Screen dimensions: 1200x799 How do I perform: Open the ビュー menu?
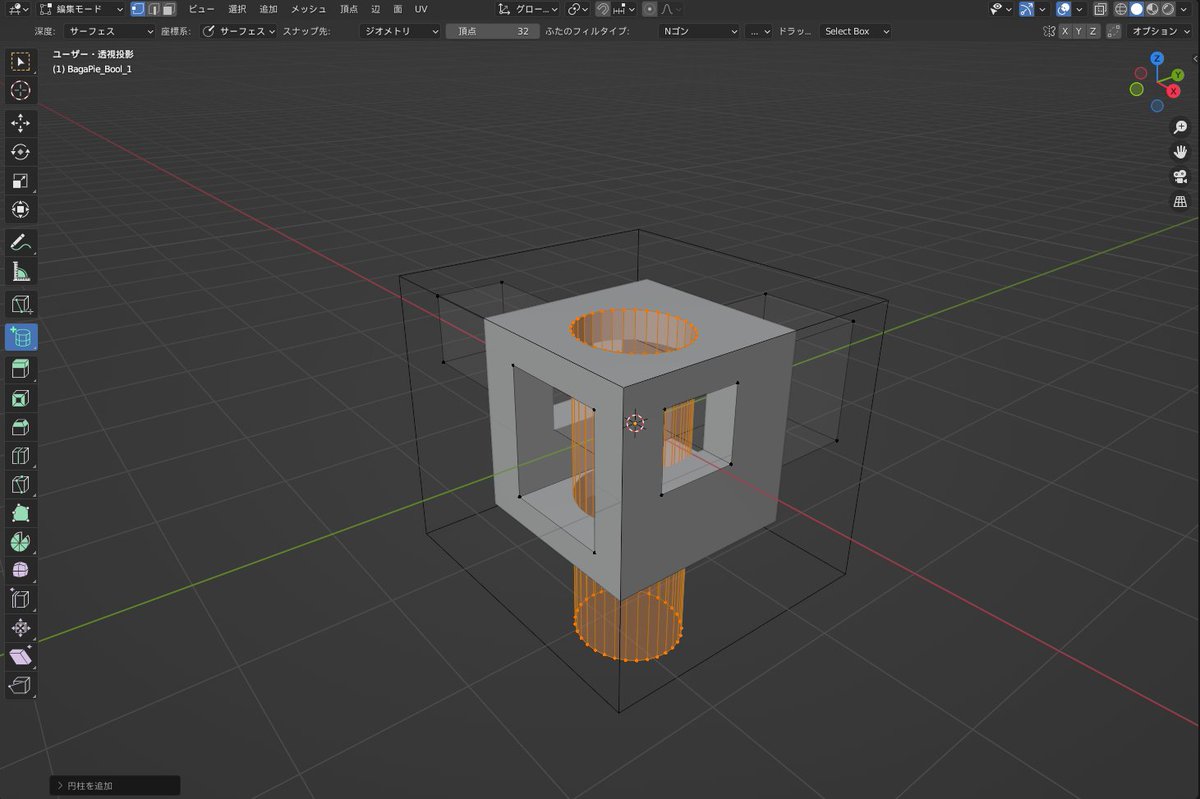tap(202, 9)
